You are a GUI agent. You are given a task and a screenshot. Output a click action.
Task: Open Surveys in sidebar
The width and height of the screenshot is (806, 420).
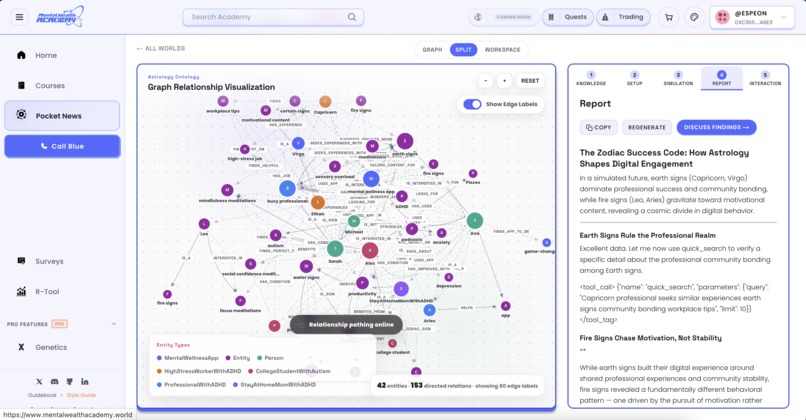coord(62,261)
